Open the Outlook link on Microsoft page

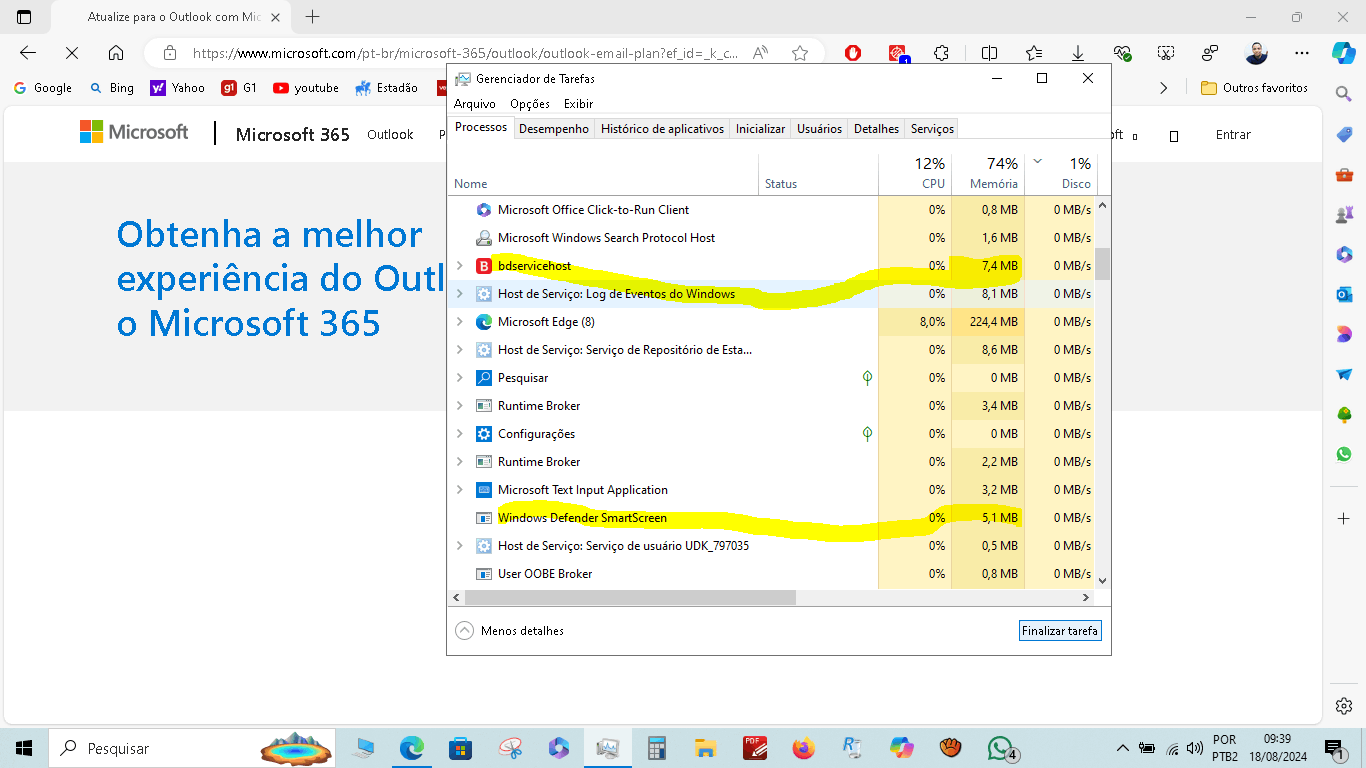[x=390, y=134]
